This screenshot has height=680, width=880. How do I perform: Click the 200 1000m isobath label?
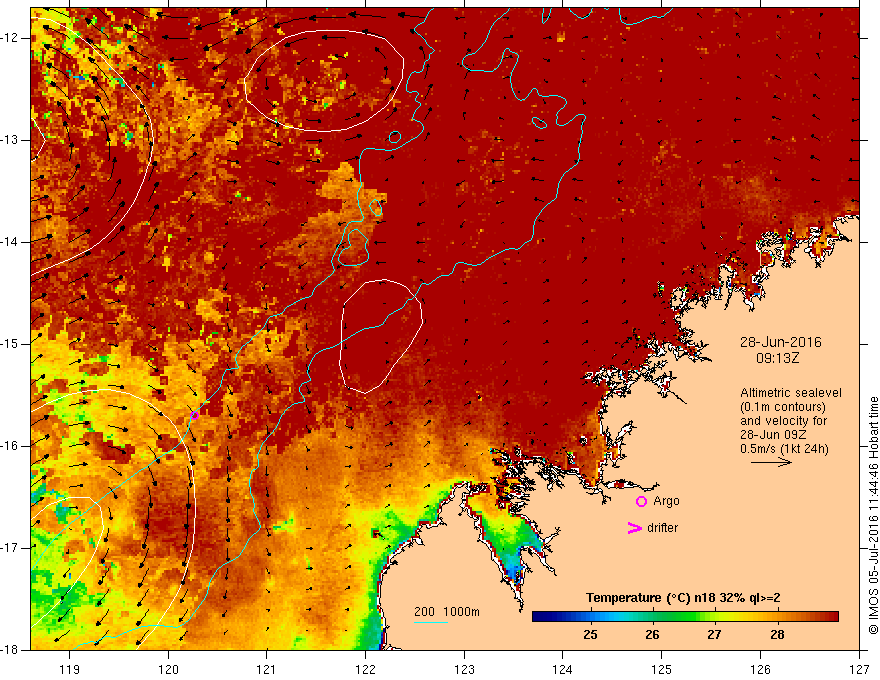coord(447,612)
